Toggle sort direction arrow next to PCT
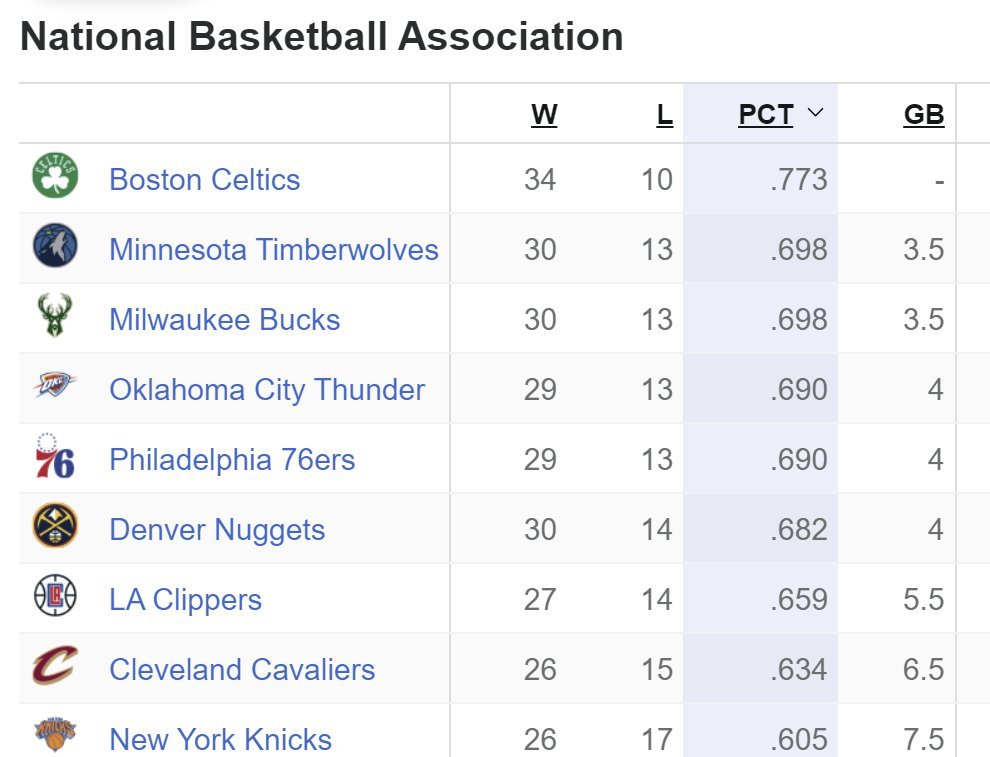This screenshot has width=990, height=757. [816, 113]
